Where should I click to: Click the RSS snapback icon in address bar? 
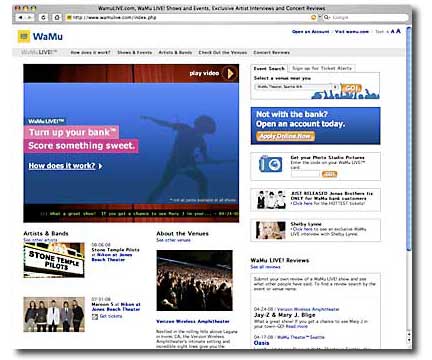point(313,17)
